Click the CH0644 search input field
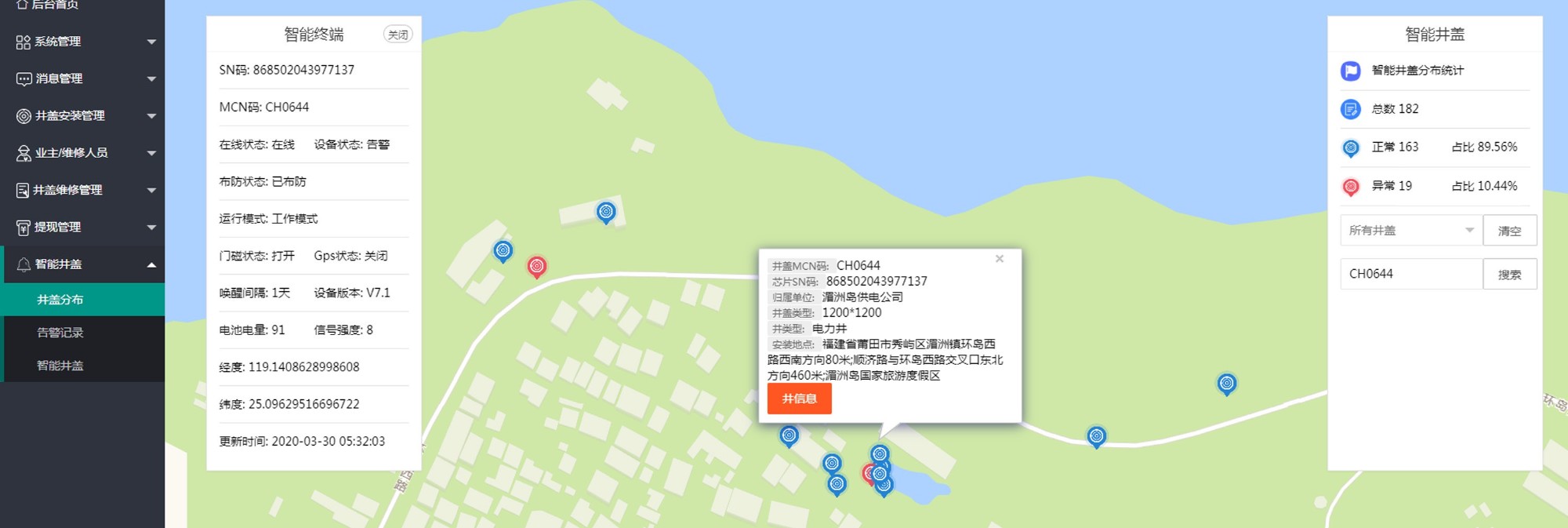 click(x=1411, y=274)
